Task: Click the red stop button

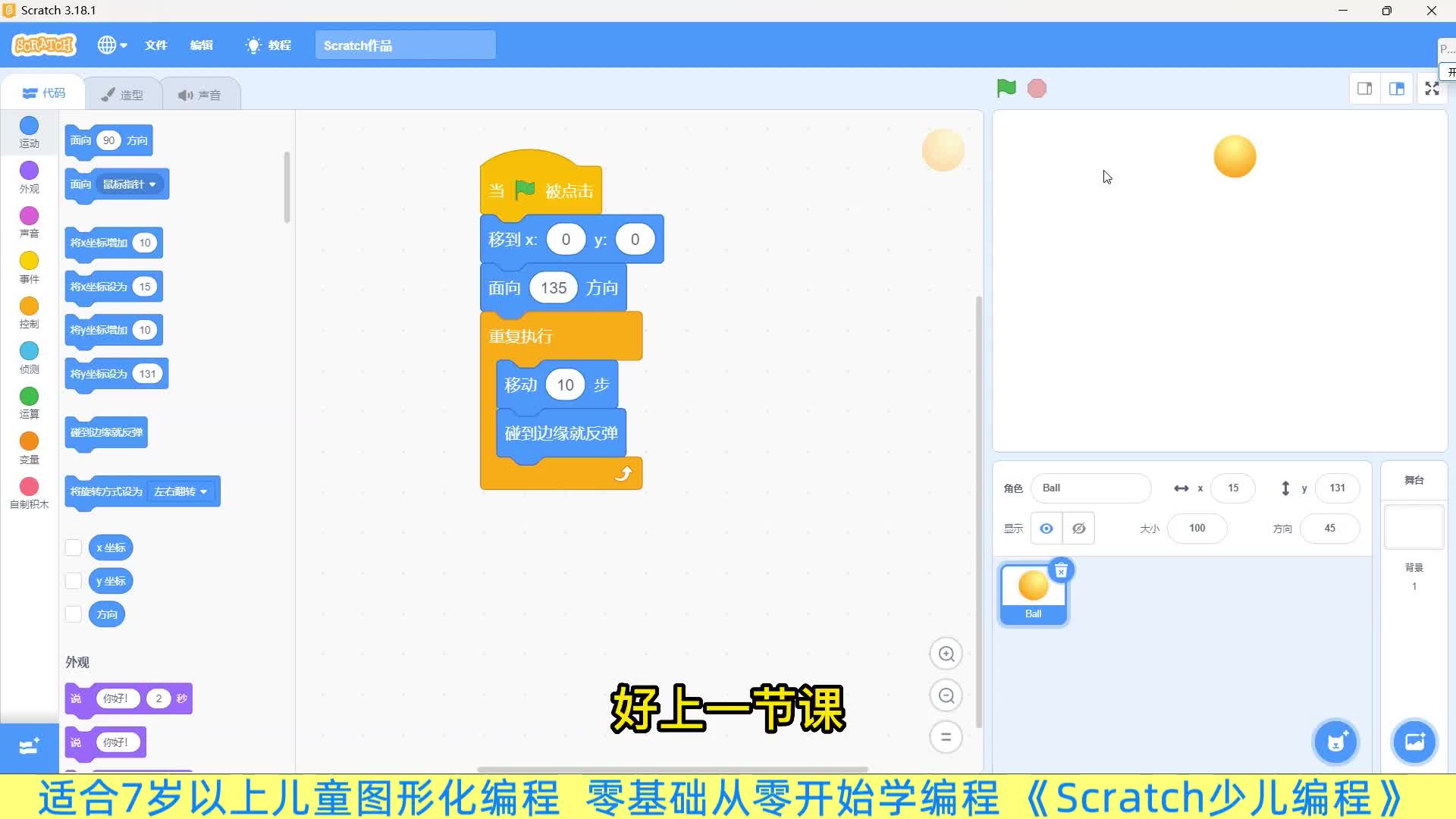Action: tap(1037, 89)
